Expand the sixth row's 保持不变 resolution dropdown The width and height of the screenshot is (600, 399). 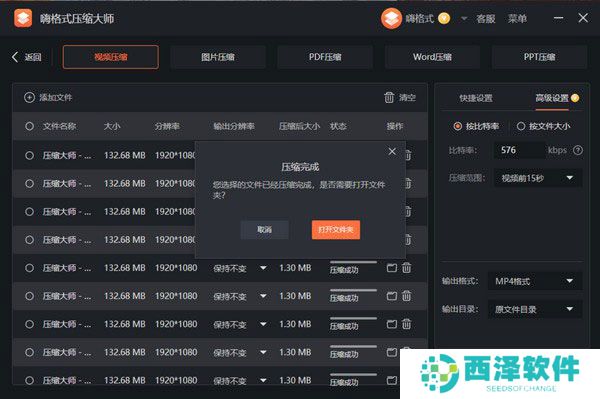263,296
